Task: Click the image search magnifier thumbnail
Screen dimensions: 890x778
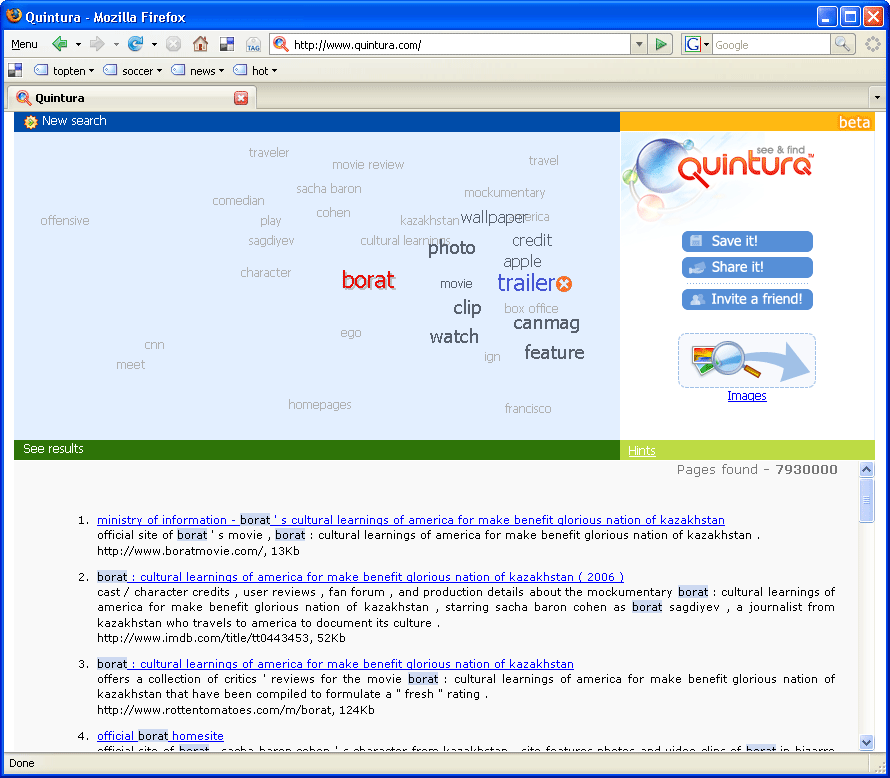Action: point(746,360)
